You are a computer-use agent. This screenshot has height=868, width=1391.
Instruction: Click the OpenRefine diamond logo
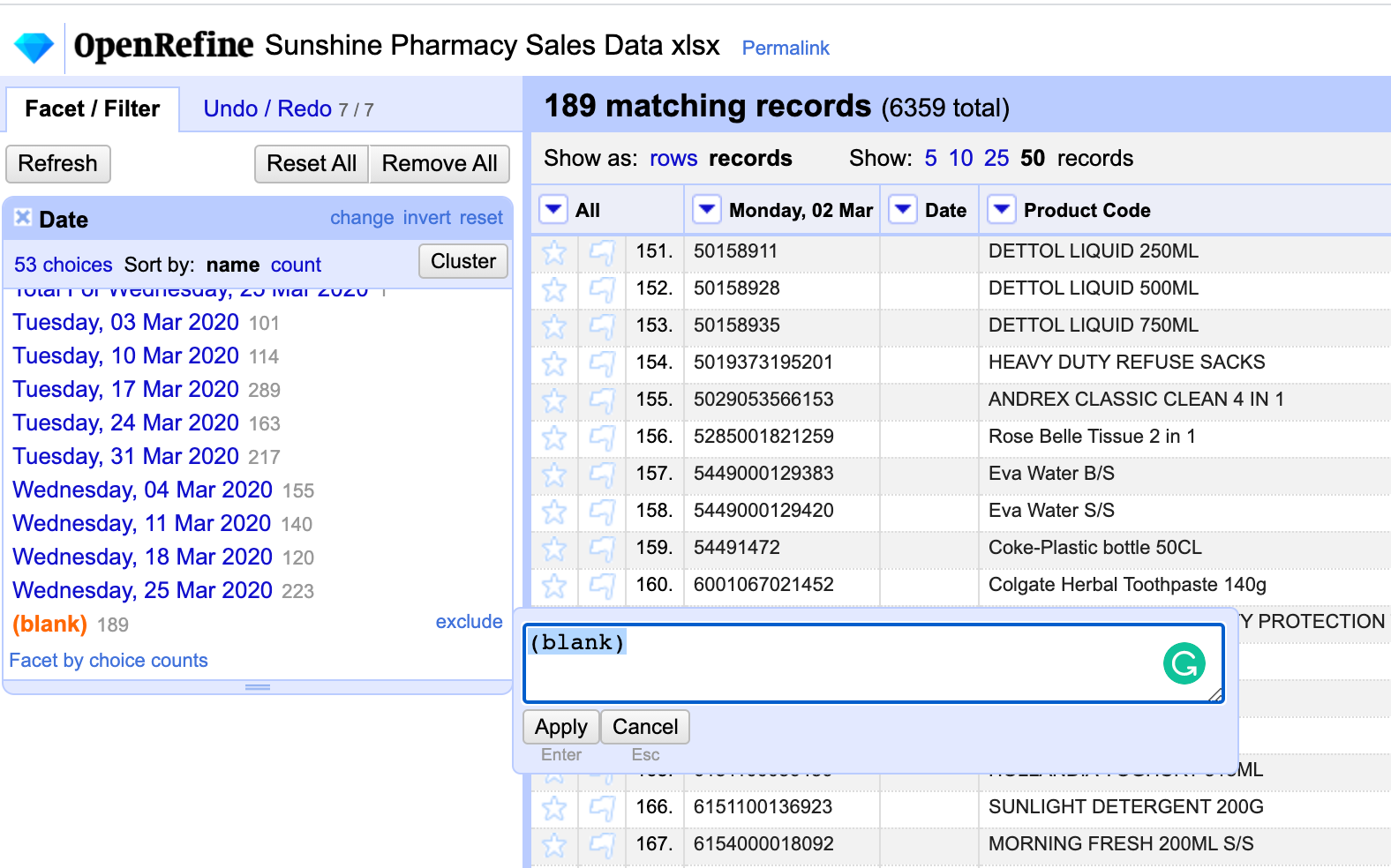click(34, 47)
